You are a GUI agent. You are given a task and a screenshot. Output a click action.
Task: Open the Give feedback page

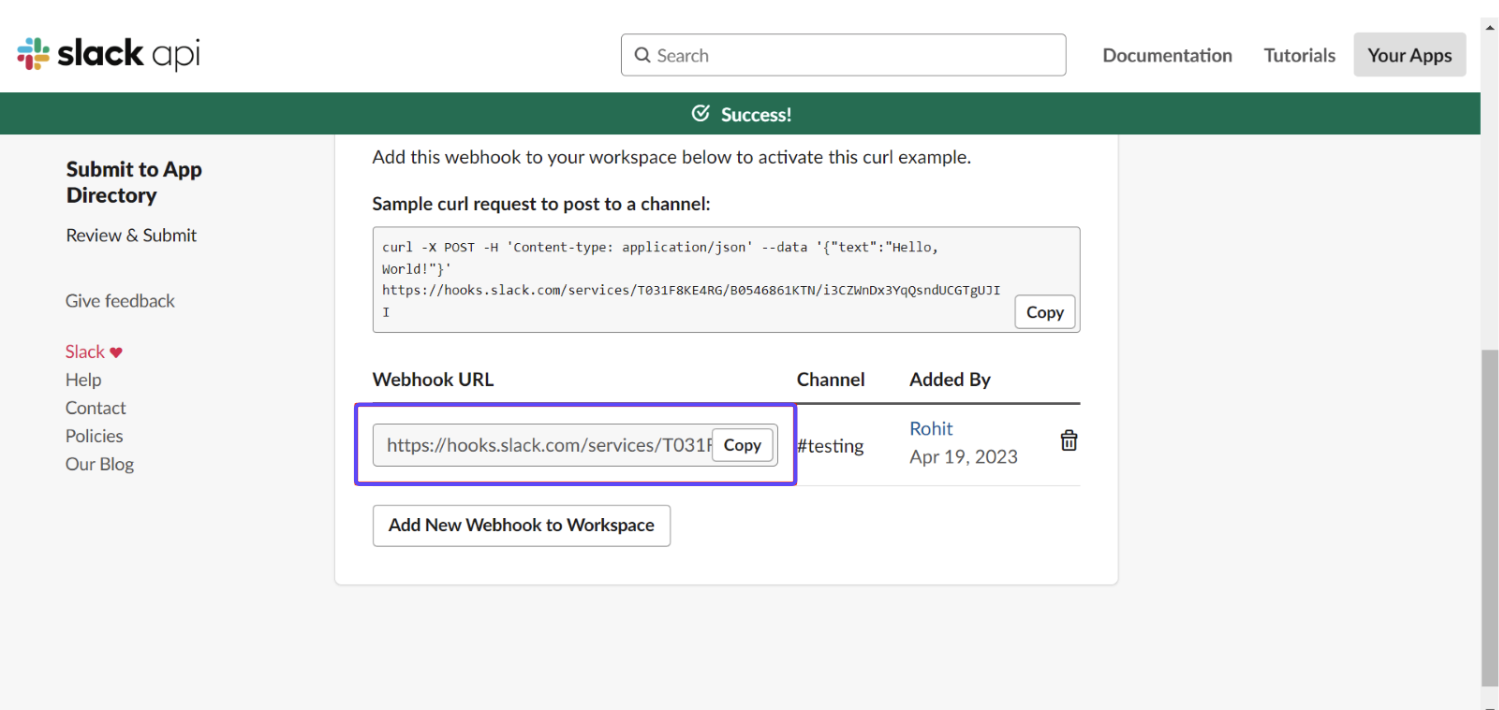point(120,300)
